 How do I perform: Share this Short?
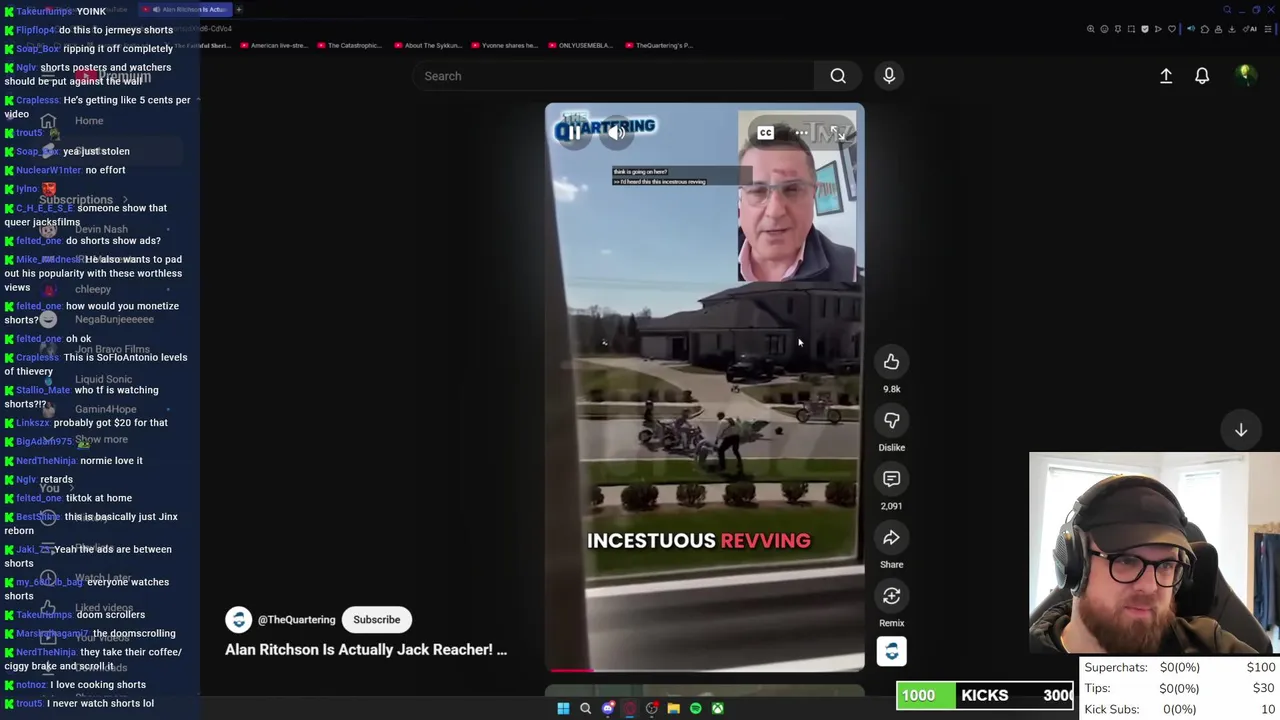coord(891,538)
